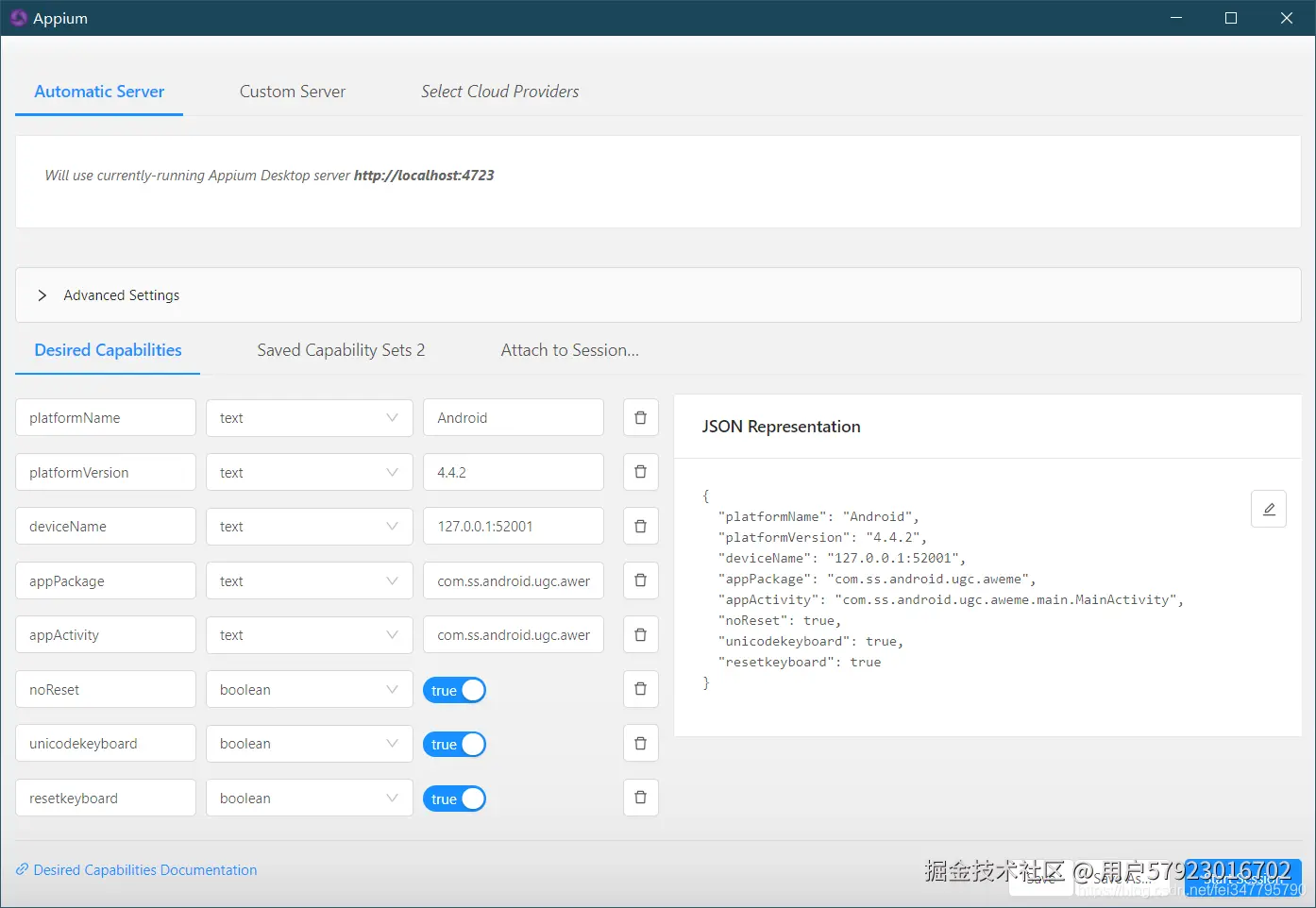Click the JSON Representation heading
Image resolution: width=1316 pixels, height=908 pixels.
(781, 427)
